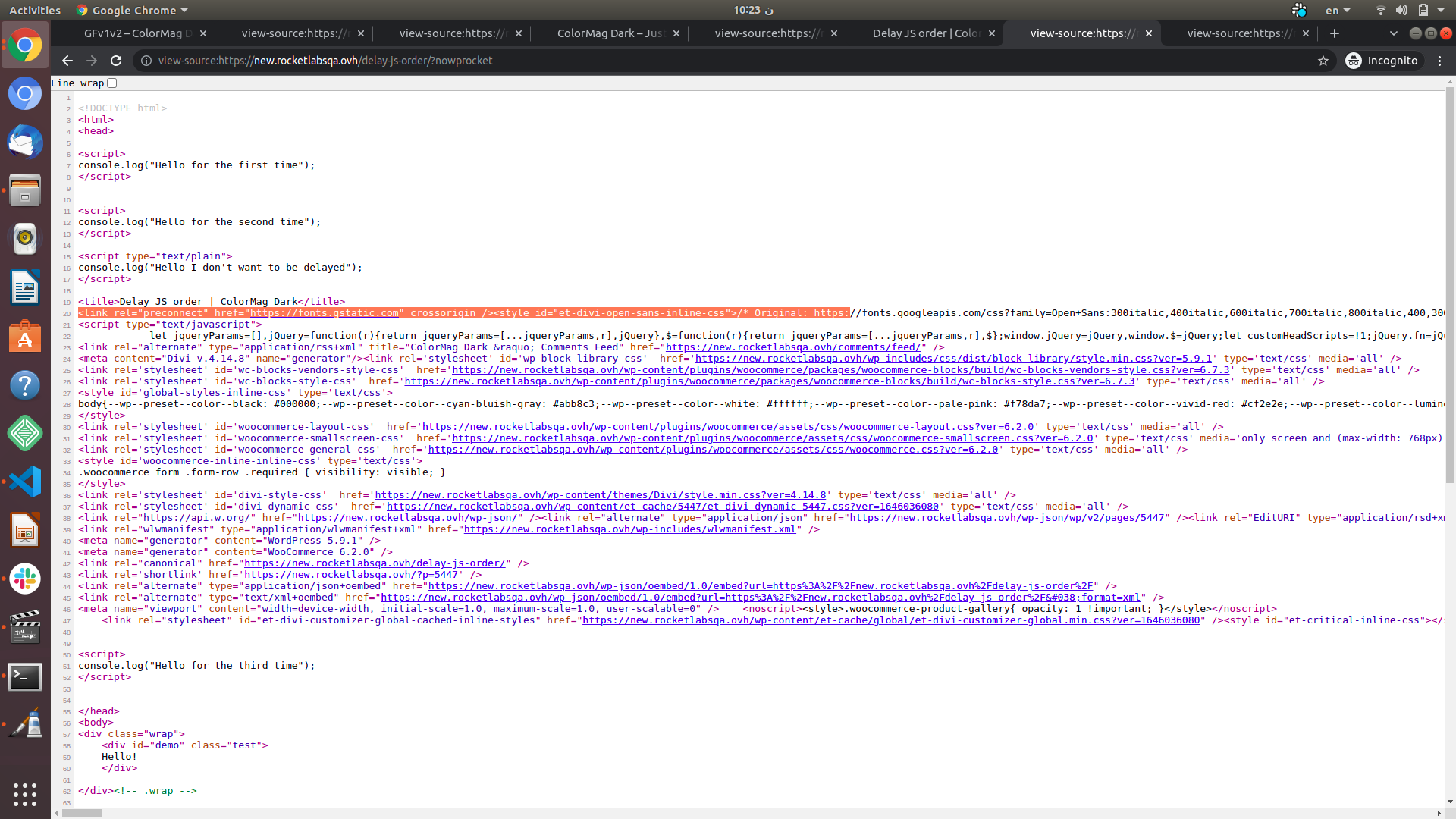Click inside the address bar
The width and height of the screenshot is (1456, 819).
tap(455, 61)
